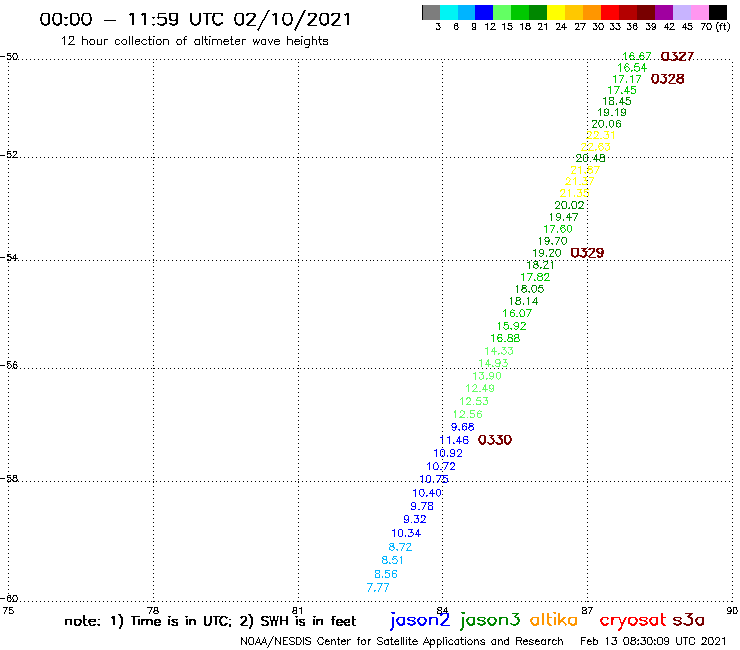Image resolution: width=740 pixels, height=650 pixels.
Task: Click the light blue value 7.77
Action: [x=378, y=587]
